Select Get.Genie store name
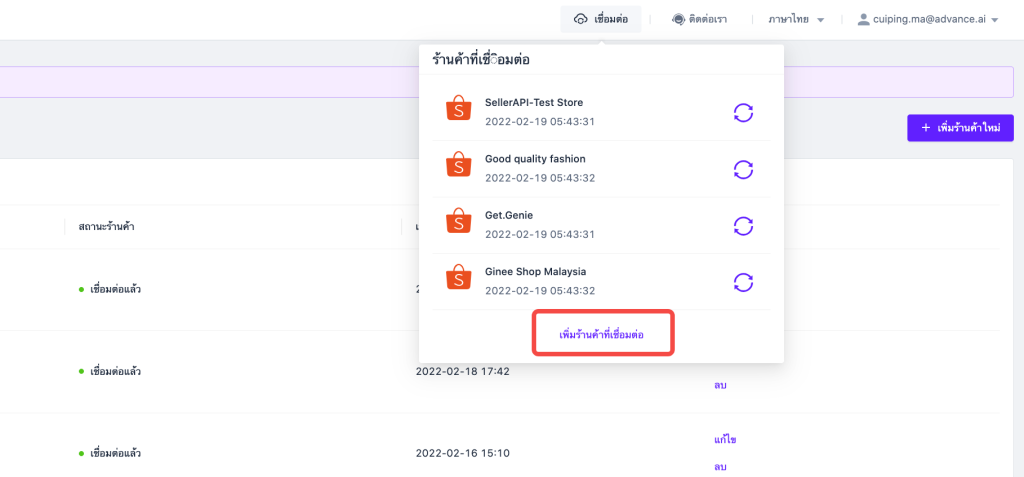 point(509,215)
